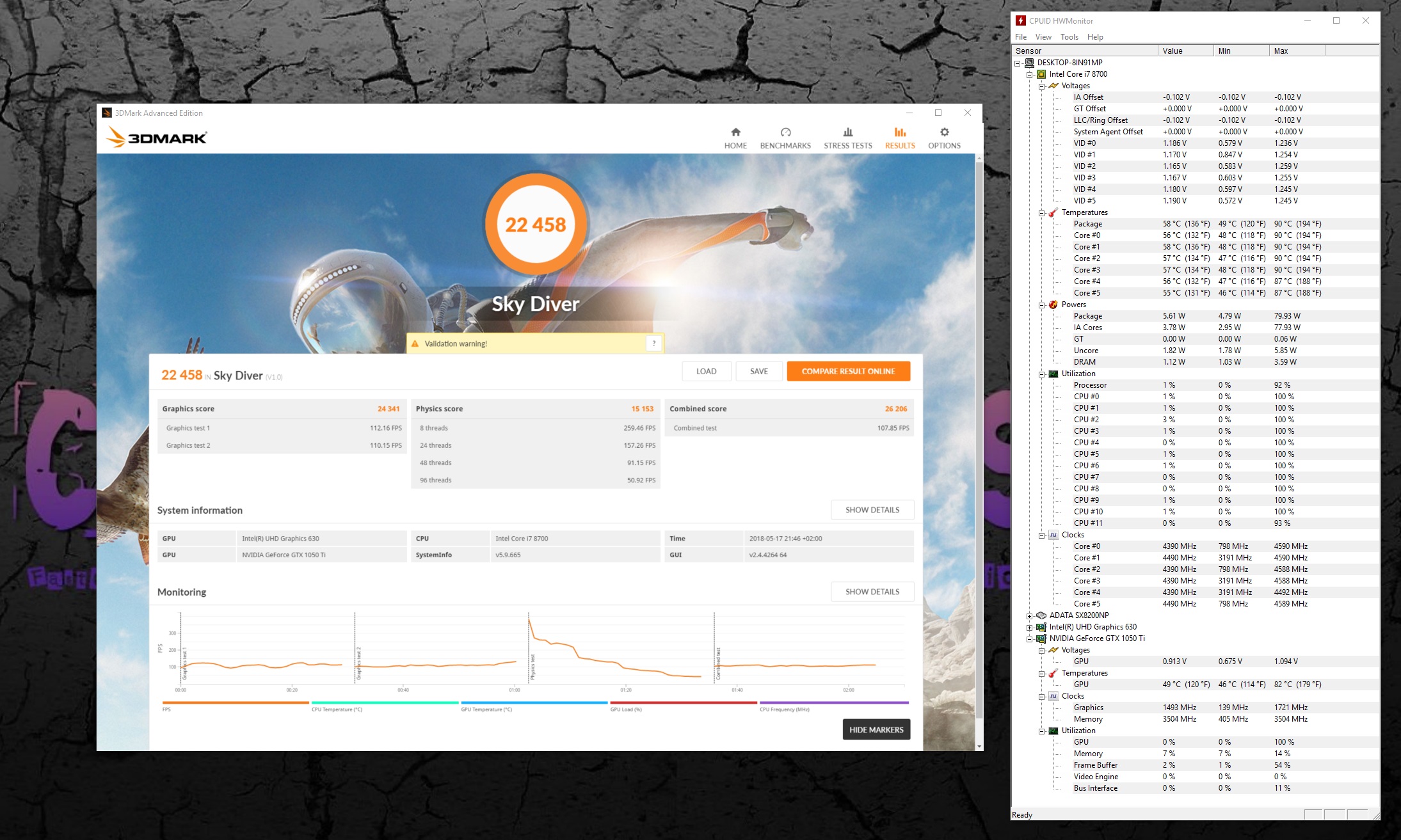The image size is (1401, 840).
Task: Open validation warning help question mark
Action: (x=653, y=344)
